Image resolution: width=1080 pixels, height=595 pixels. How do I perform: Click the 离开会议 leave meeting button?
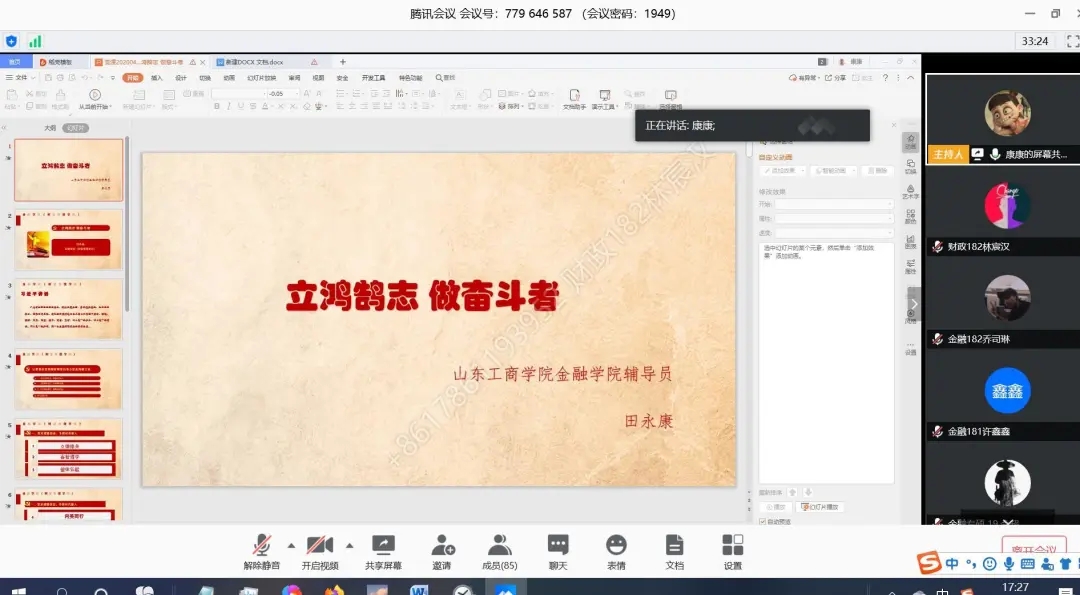pos(1033,549)
